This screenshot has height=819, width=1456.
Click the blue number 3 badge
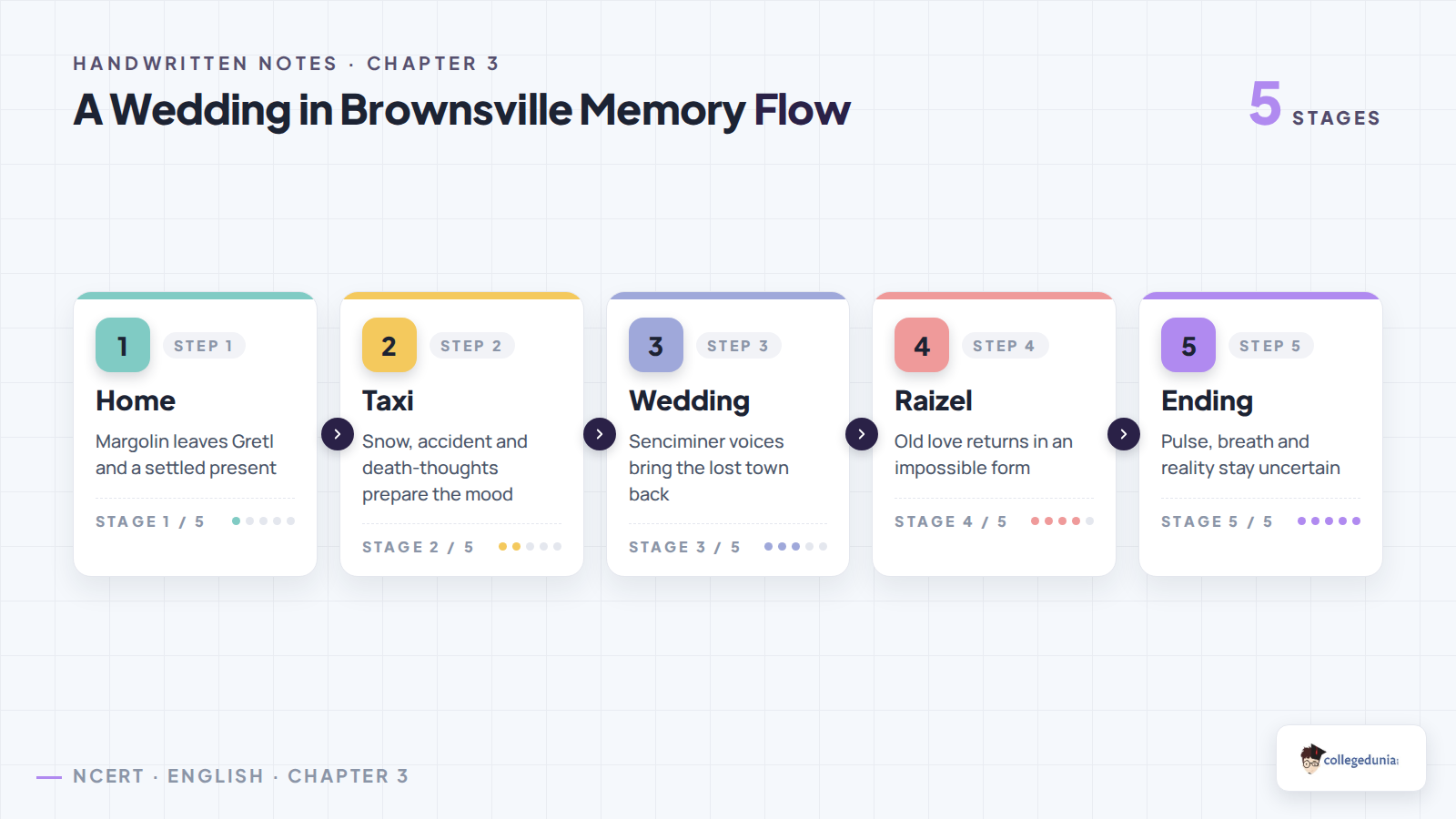tap(656, 345)
